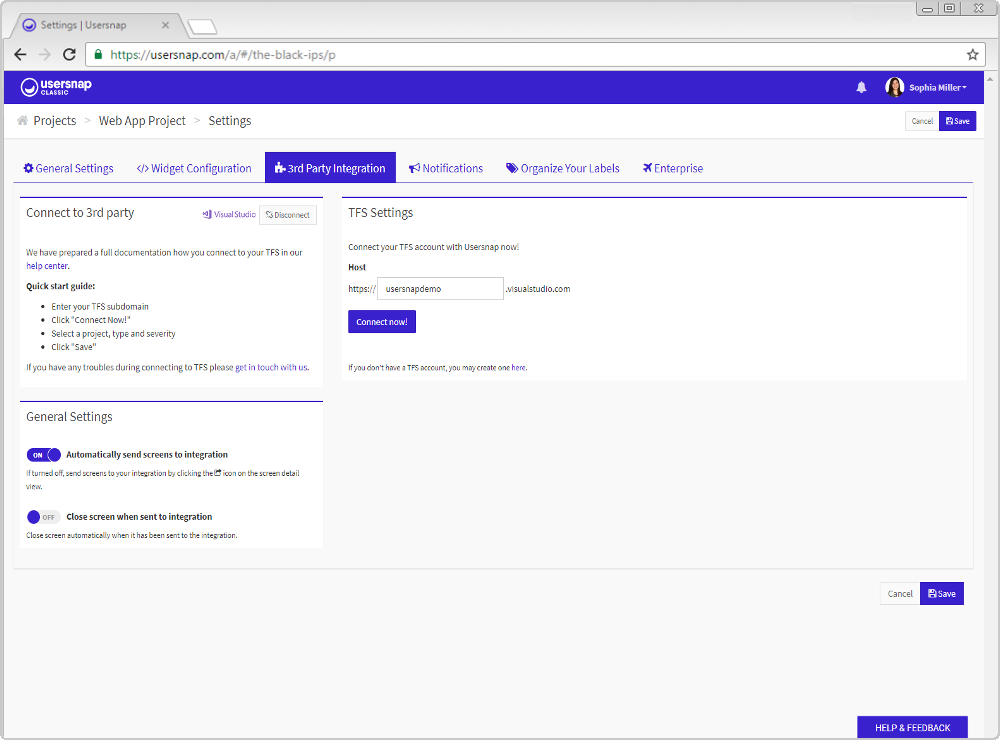Click Sophia Miller's profile avatar

pos(894,87)
